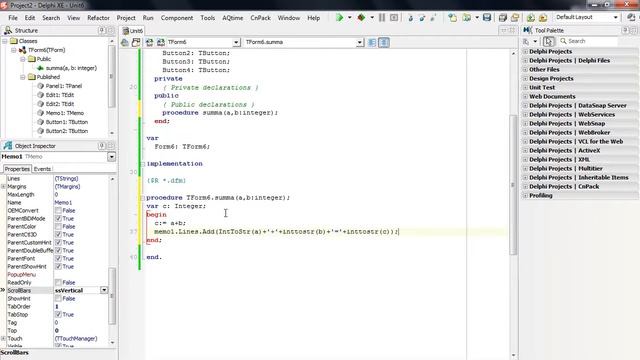Click the Program Reset icon

tap(394, 18)
